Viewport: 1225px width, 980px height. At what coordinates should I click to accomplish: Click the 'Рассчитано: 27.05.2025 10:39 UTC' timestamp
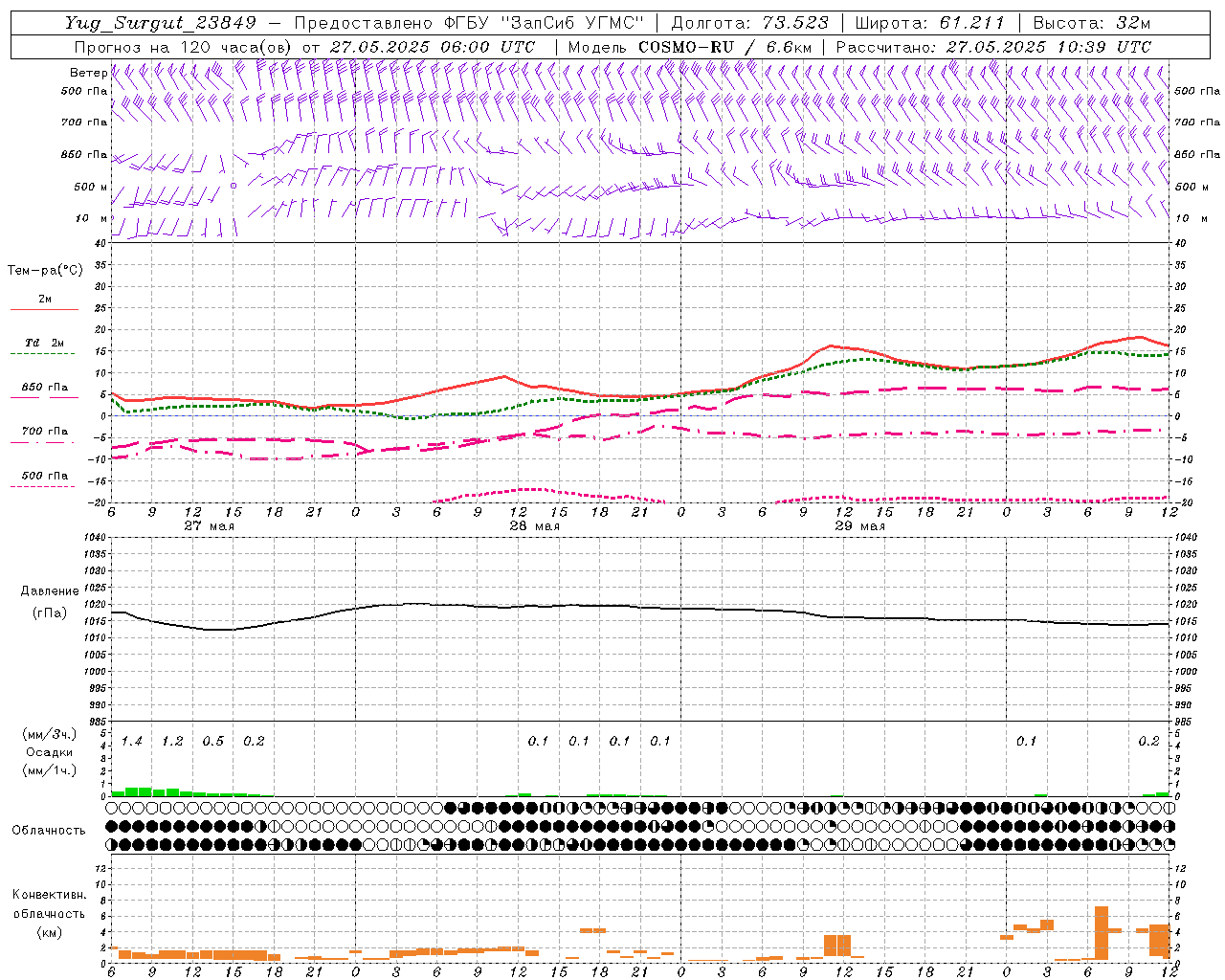click(993, 46)
